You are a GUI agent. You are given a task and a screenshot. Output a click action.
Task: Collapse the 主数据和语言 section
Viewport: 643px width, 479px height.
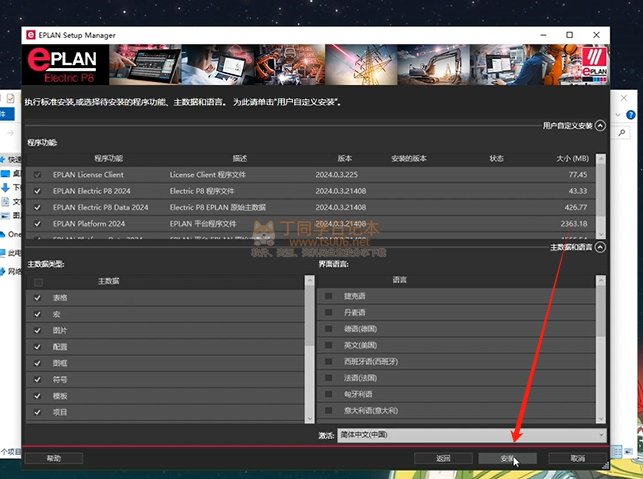pyautogui.click(x=600, y=246)
